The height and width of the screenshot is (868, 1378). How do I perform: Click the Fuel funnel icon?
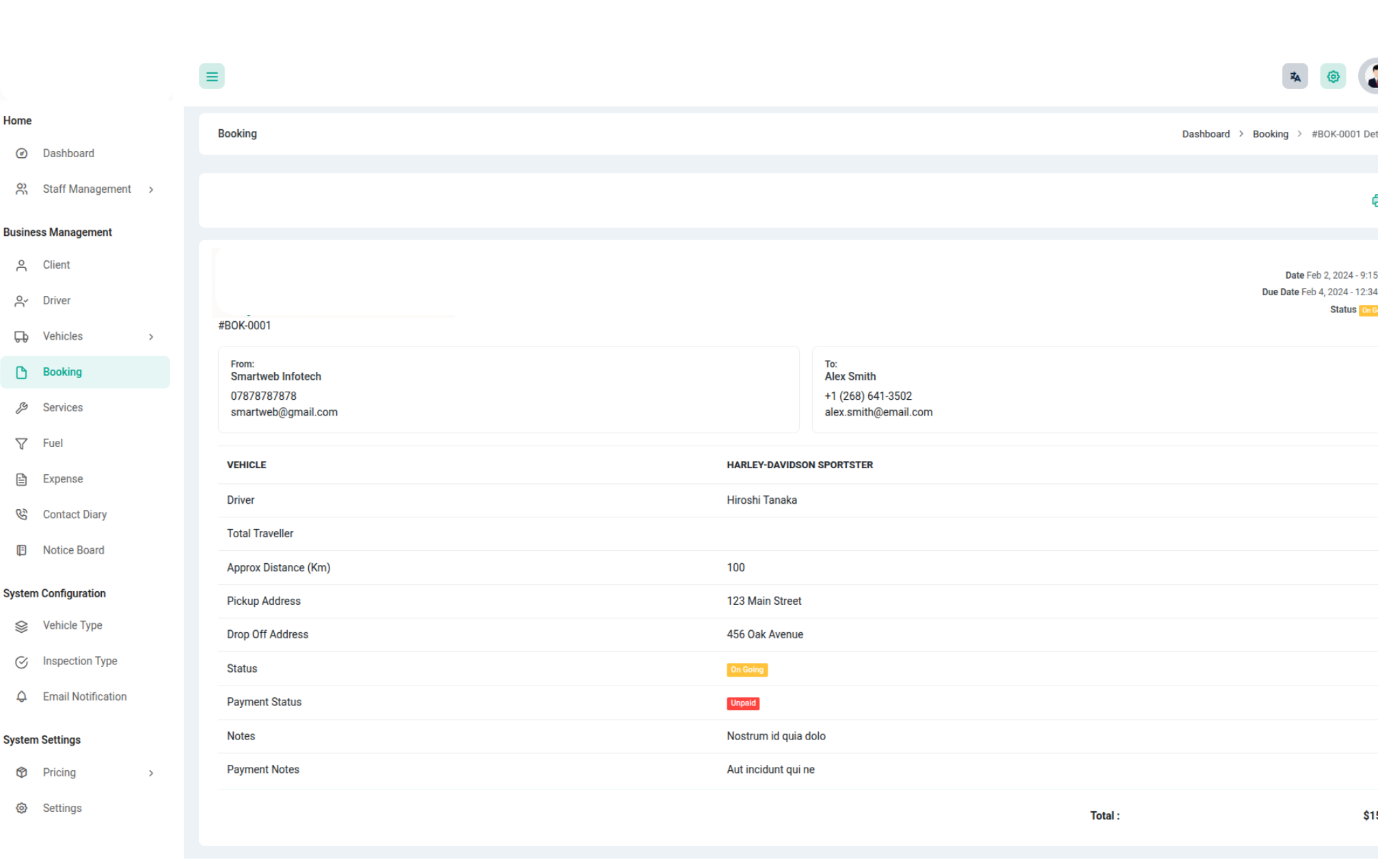click(22, 444)
